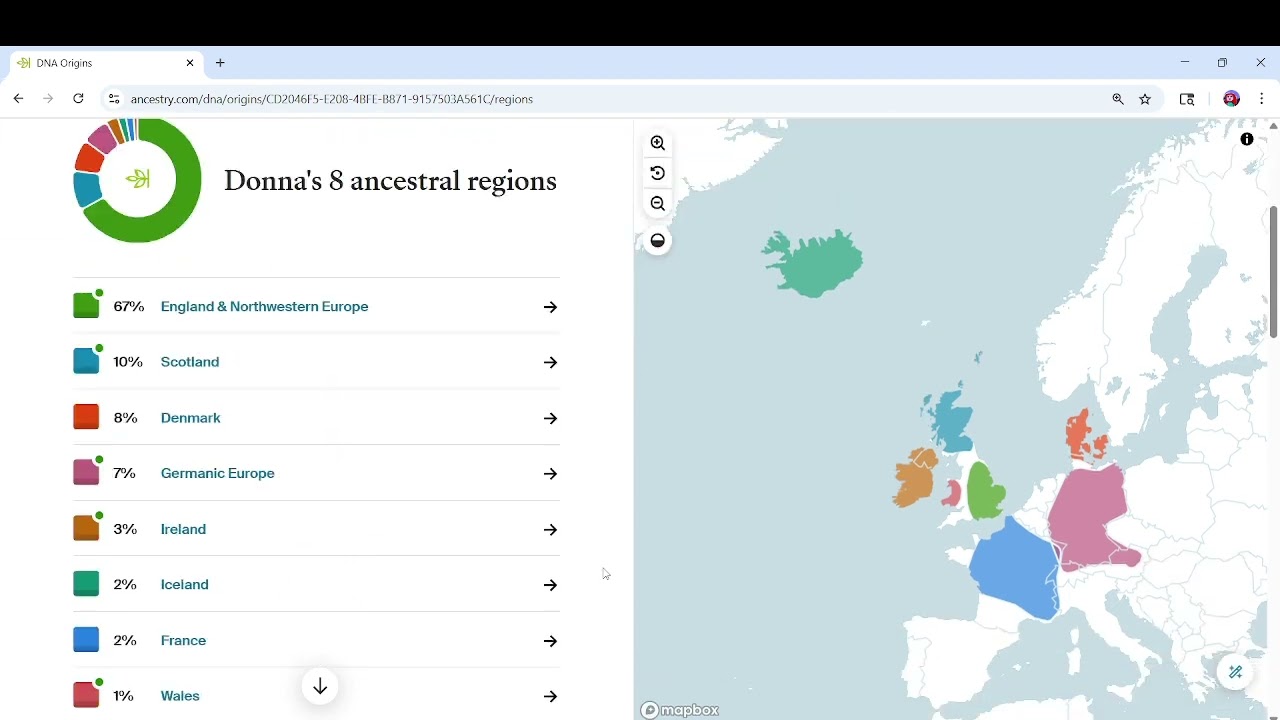Click the green Iceland color swatch

[x=86, y=584]
